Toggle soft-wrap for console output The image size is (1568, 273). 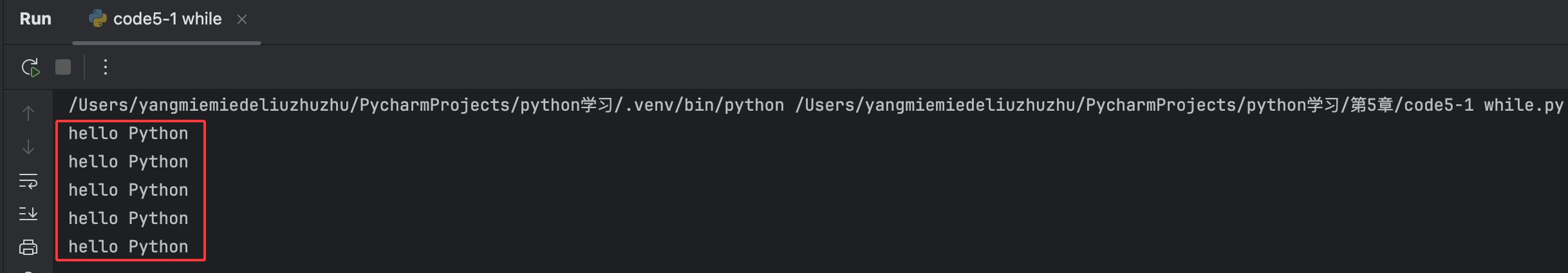(28, 181)
